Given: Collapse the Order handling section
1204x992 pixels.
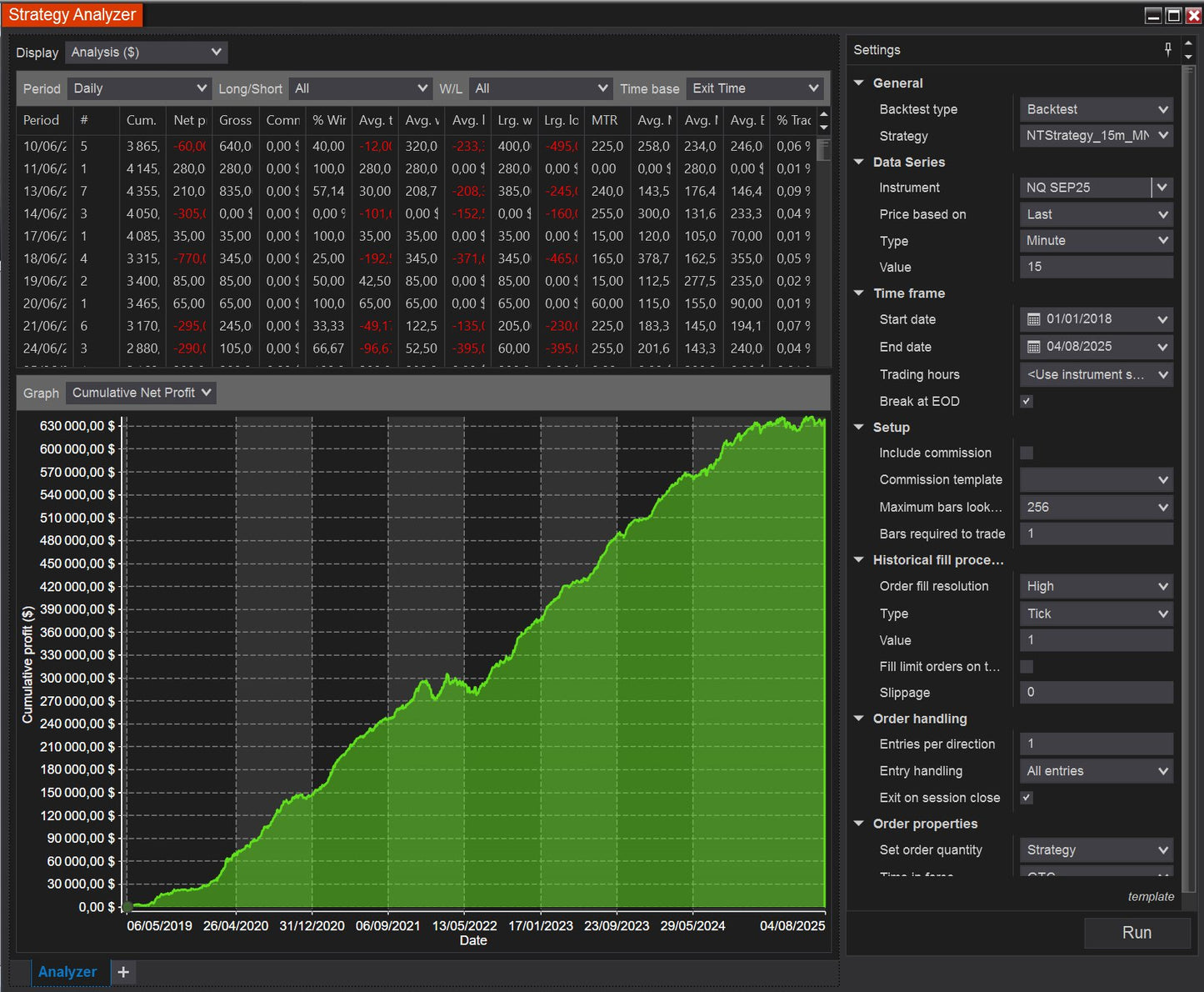Looking at the screenshot, I should point(859,718).
